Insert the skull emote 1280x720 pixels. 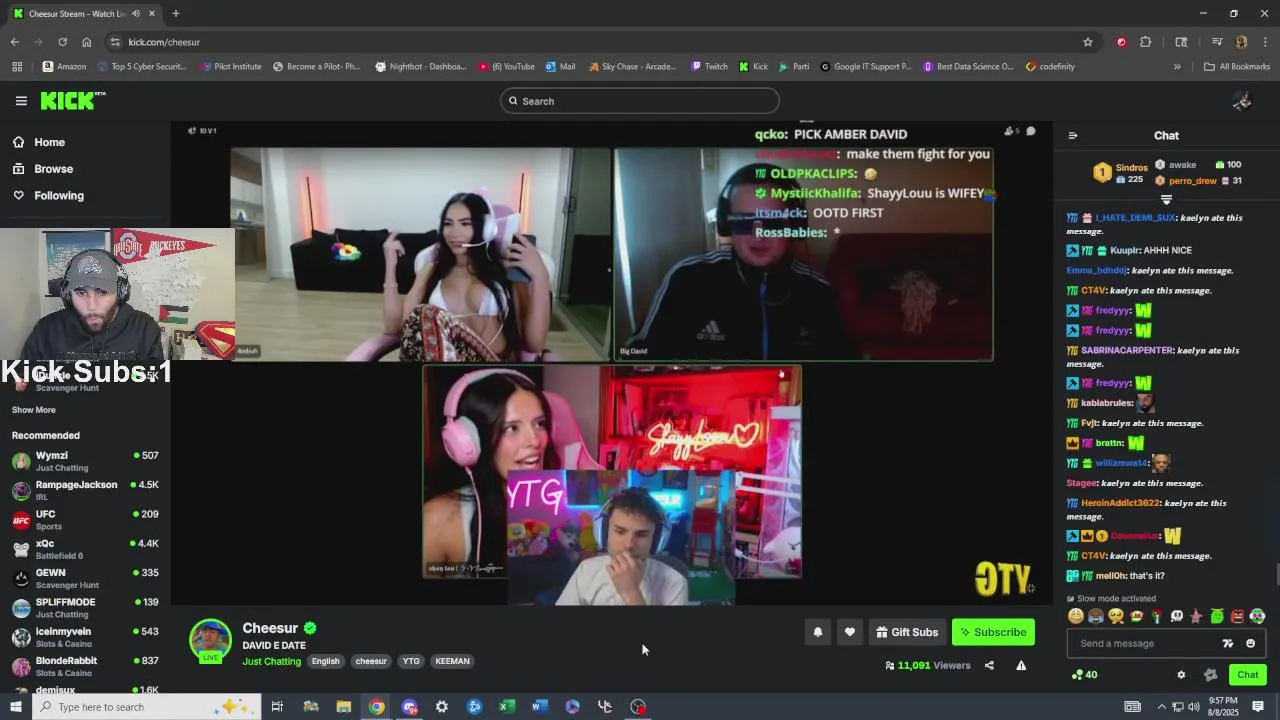click(1177, 617)
